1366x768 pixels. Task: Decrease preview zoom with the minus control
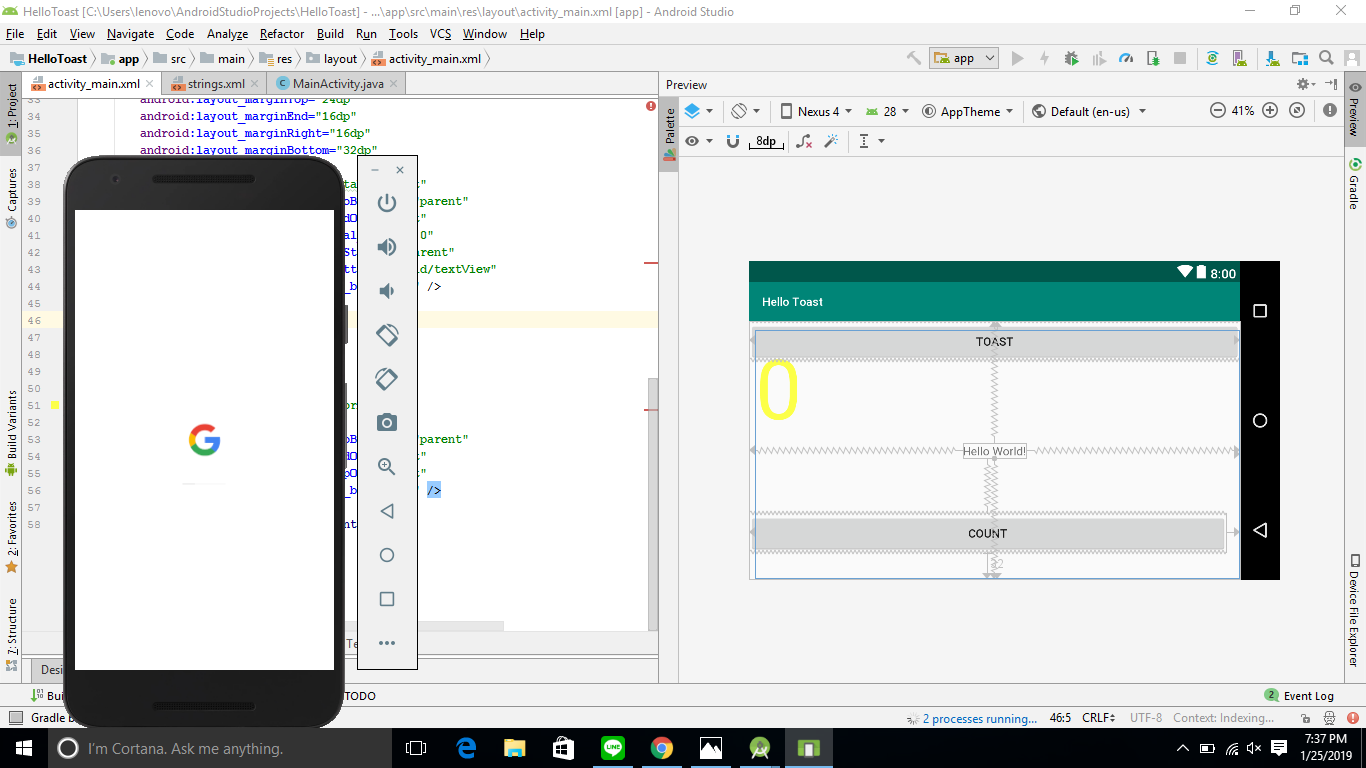[x=1218, y=110]
